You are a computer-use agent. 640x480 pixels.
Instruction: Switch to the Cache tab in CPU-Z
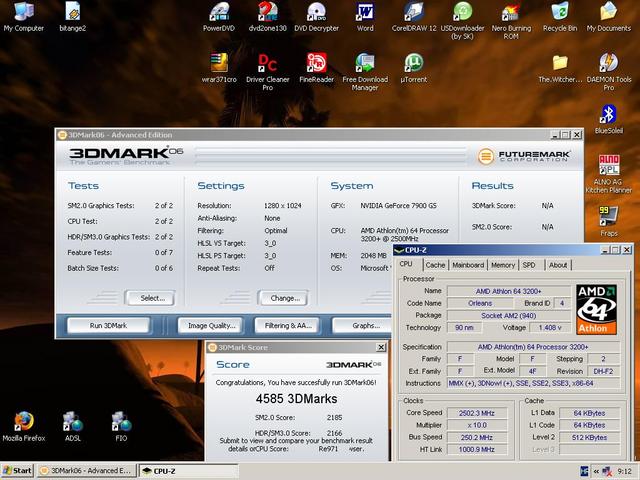pos(435,265)
